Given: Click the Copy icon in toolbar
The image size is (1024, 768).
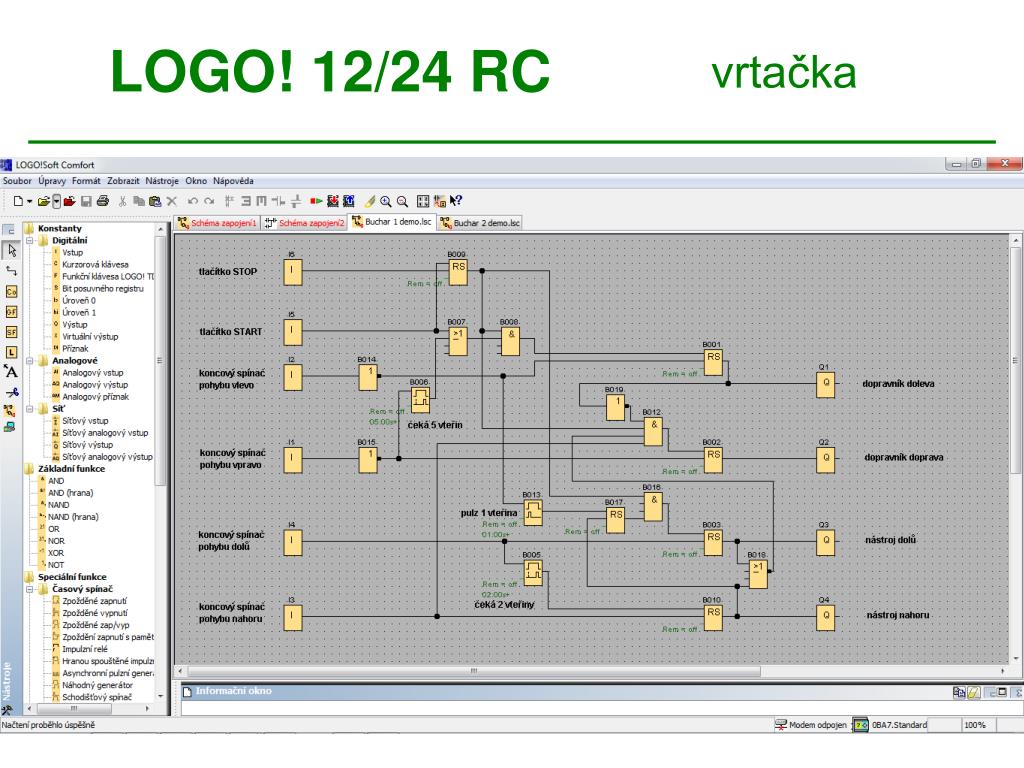Looking at the screenshot, I should tap(138, 201).
